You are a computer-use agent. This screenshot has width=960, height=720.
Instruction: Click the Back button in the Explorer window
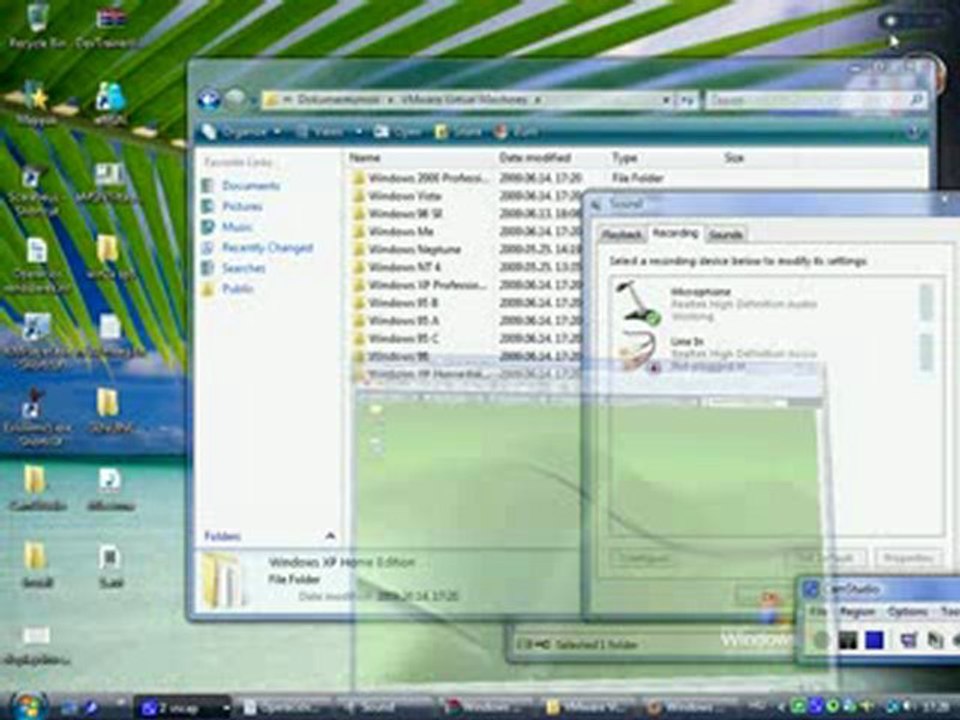[x=209, y=99]
